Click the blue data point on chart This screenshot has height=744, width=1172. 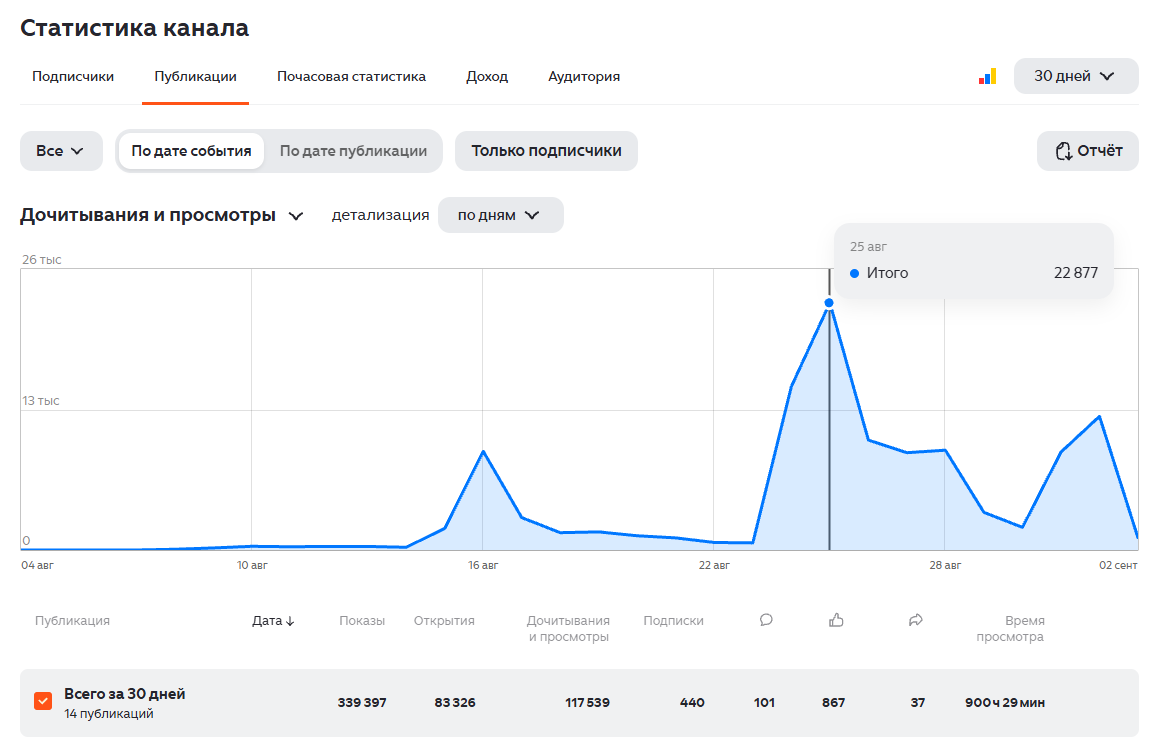point(829,303)
